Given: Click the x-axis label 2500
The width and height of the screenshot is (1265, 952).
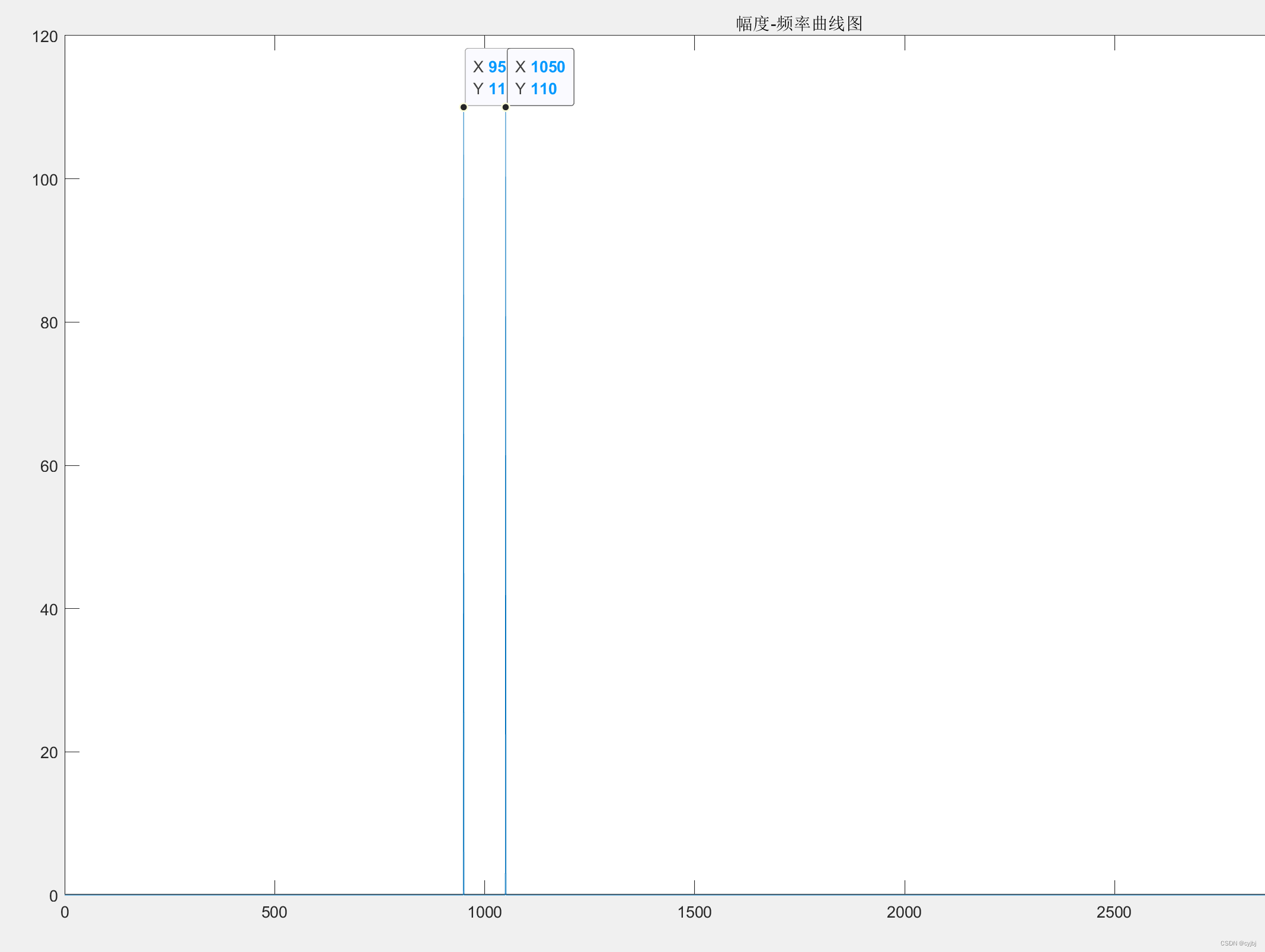Looking at the screenshot, I should [x=1114, y=912].
